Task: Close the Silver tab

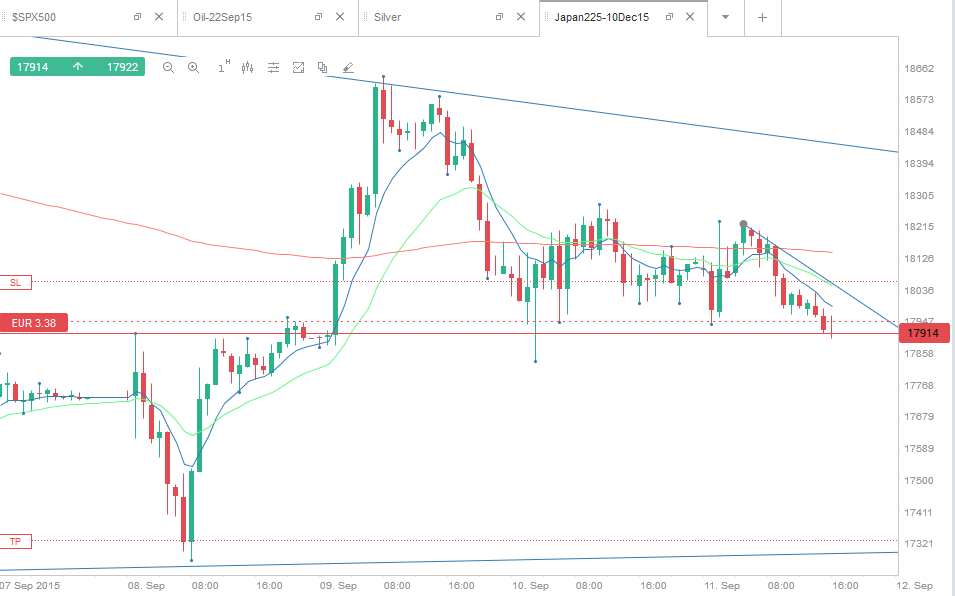Action: coord(521,17)
